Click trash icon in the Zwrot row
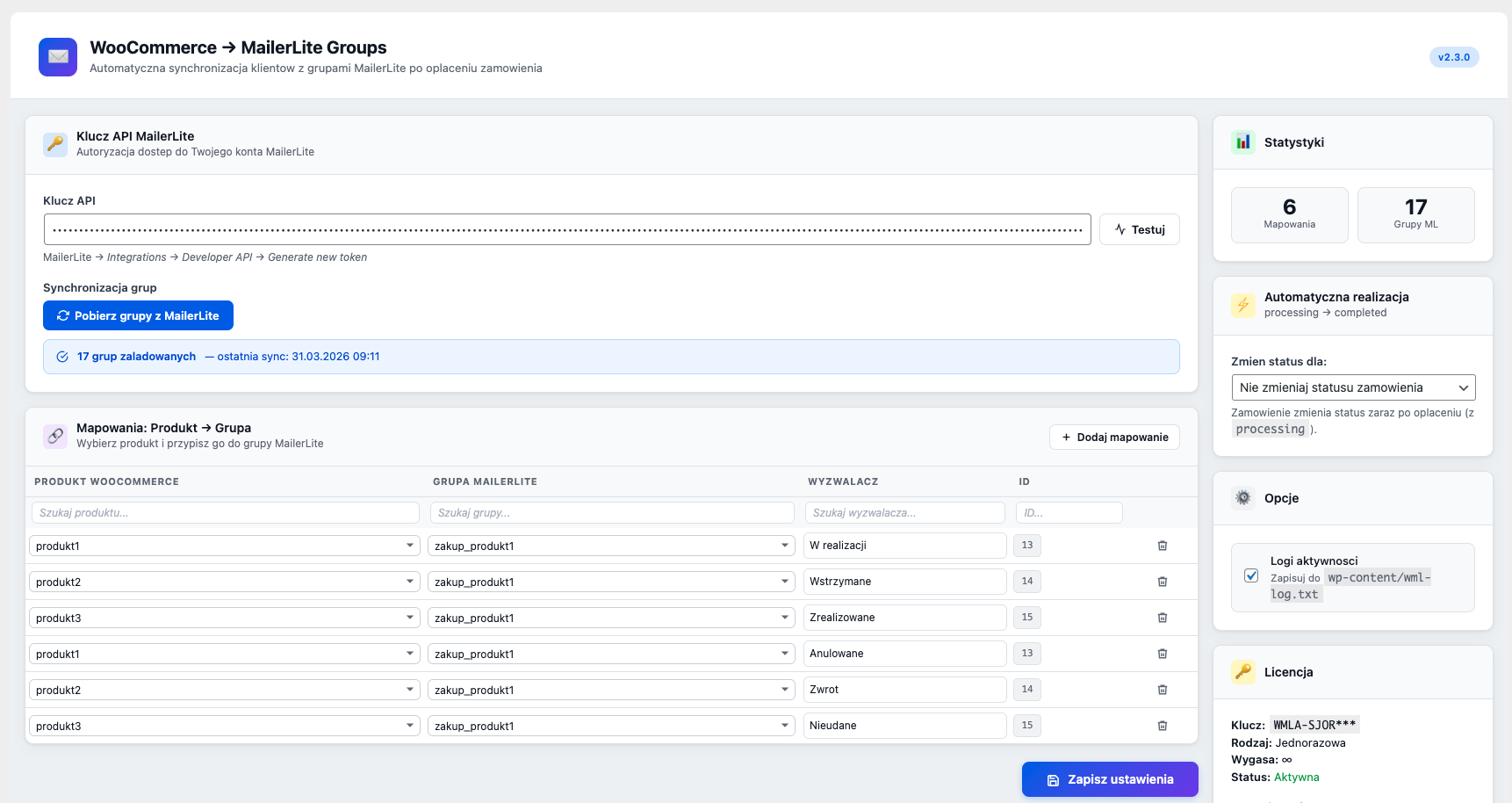The height and width of the screenshot is (803, 1512). point(1162,690)
